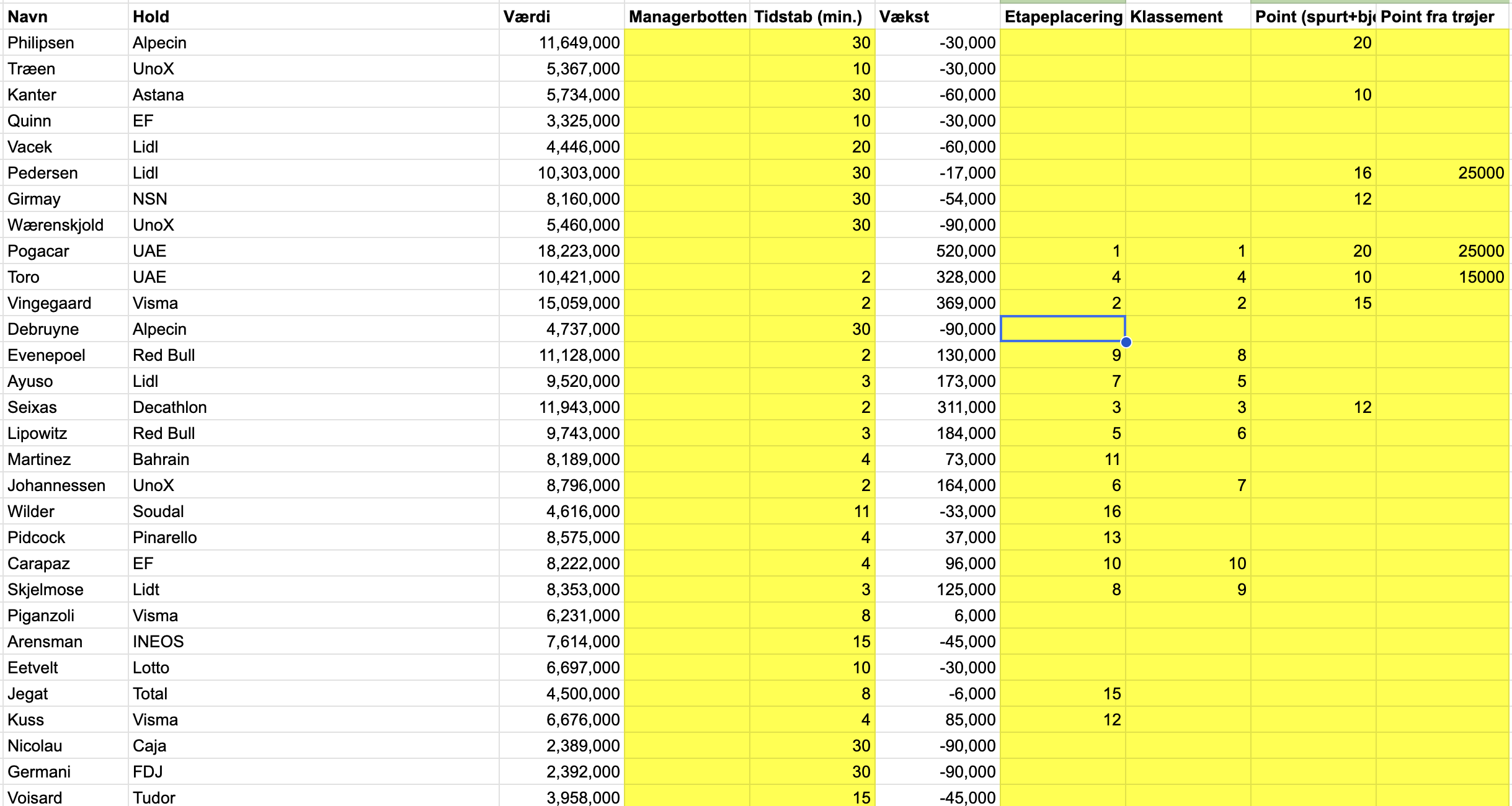Grab the fill handle of selected cell
The image size is (1512, 806).
tap(1126, 342)
